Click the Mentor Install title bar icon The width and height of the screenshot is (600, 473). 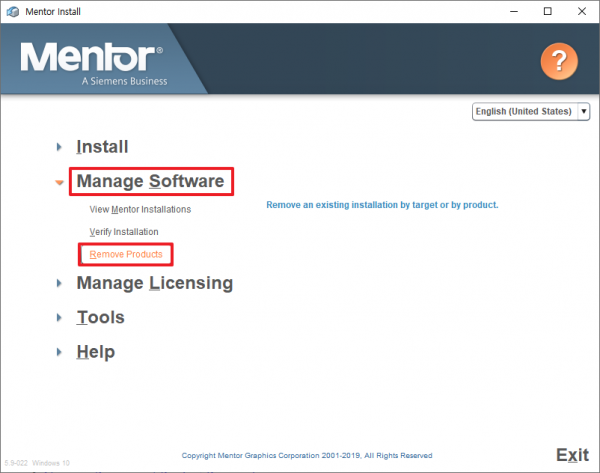click(13, 11)
